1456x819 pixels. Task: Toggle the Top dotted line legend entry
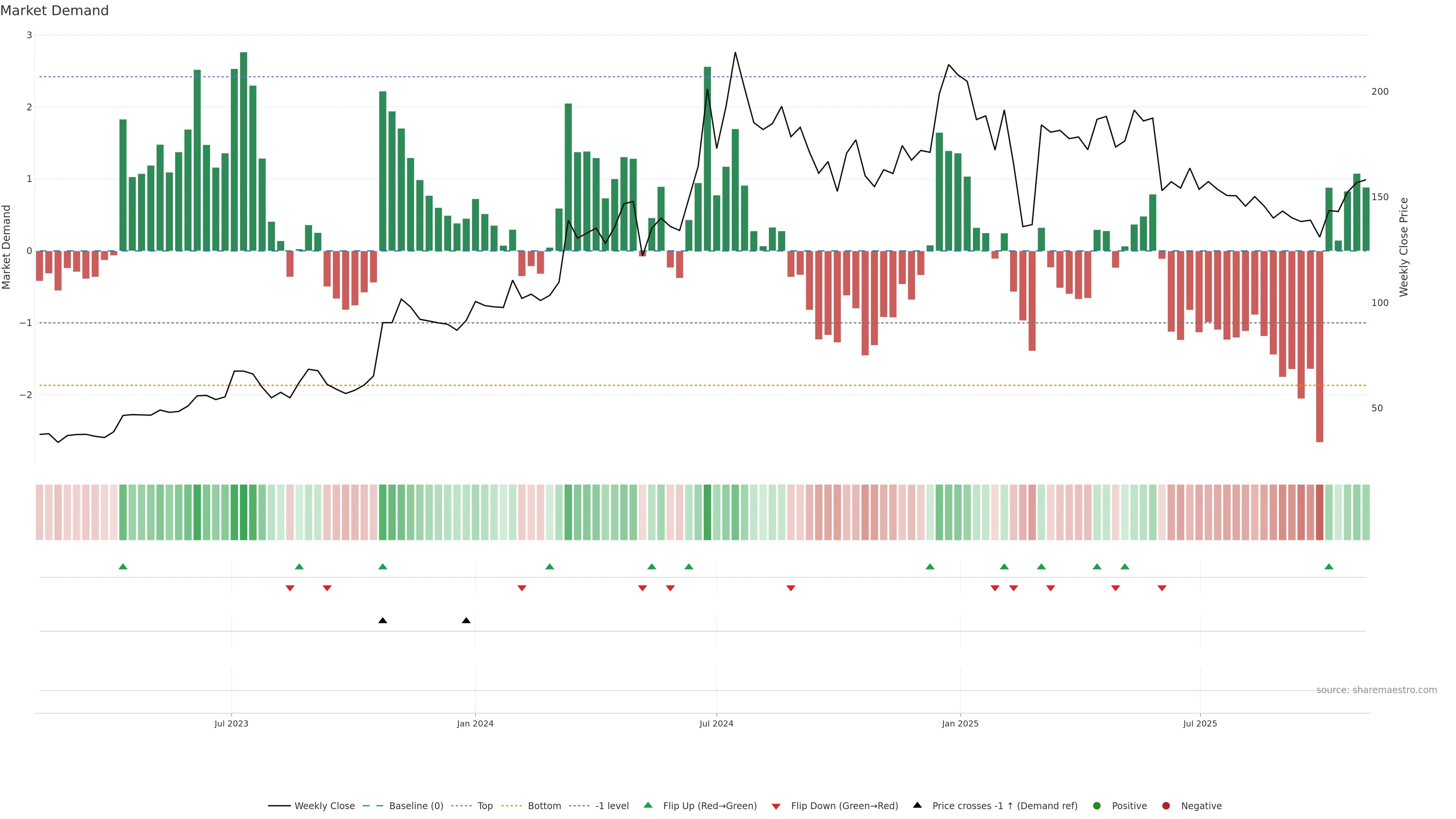485,806
